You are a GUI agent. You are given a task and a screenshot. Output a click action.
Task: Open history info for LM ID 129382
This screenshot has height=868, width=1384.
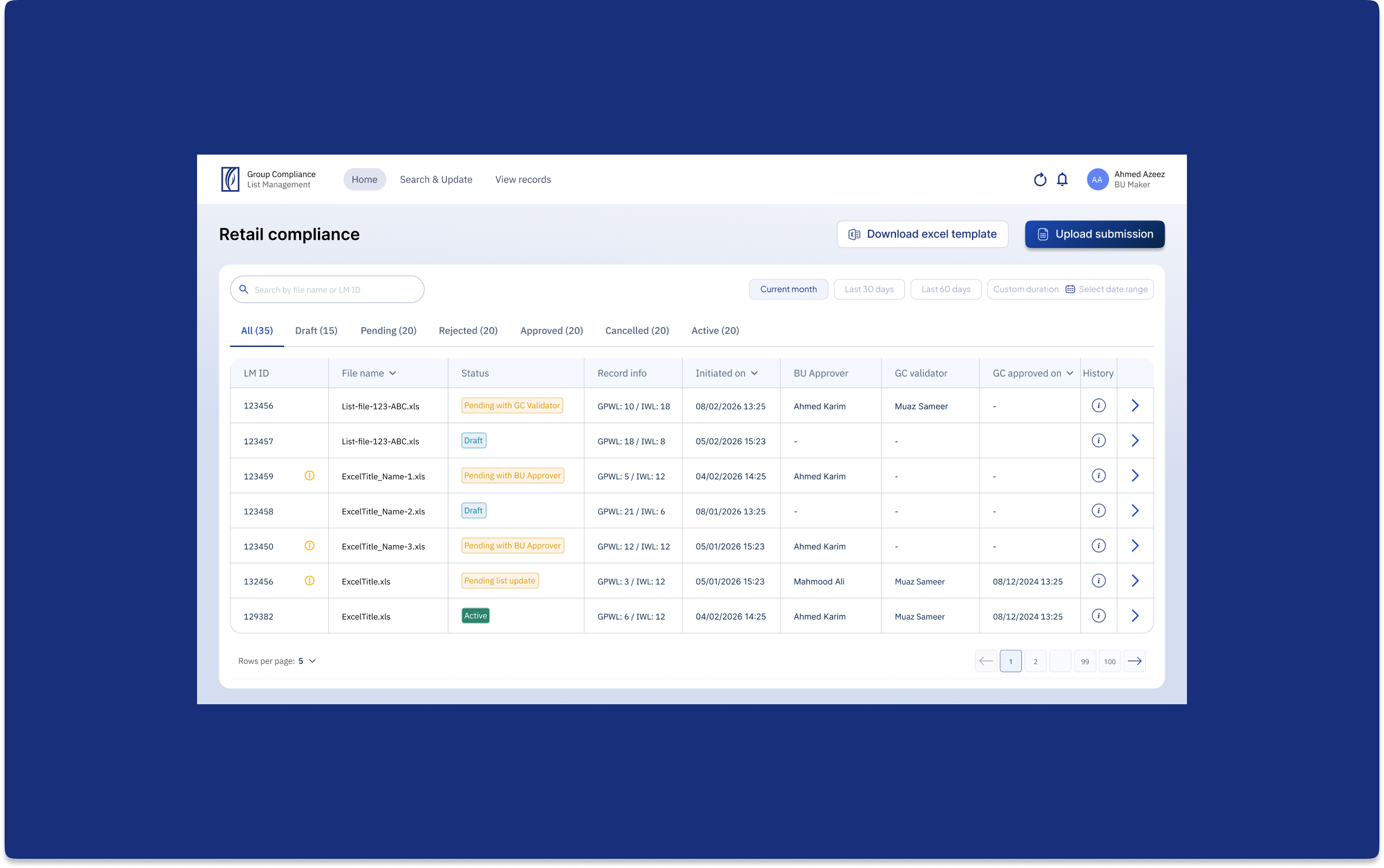point(1098,616)
